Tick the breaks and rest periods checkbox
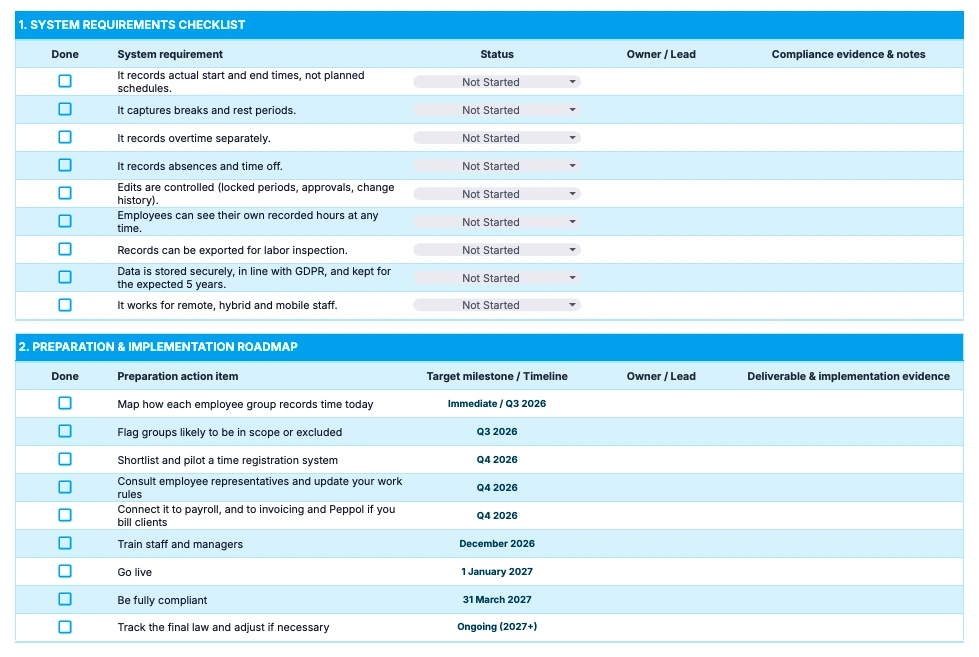 click(65, 109)
